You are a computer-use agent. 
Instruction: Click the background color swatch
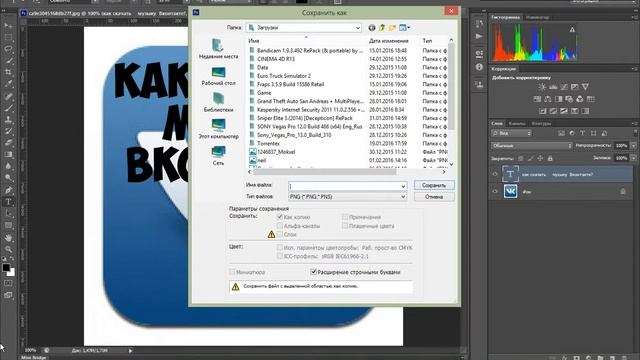(11, 273)
